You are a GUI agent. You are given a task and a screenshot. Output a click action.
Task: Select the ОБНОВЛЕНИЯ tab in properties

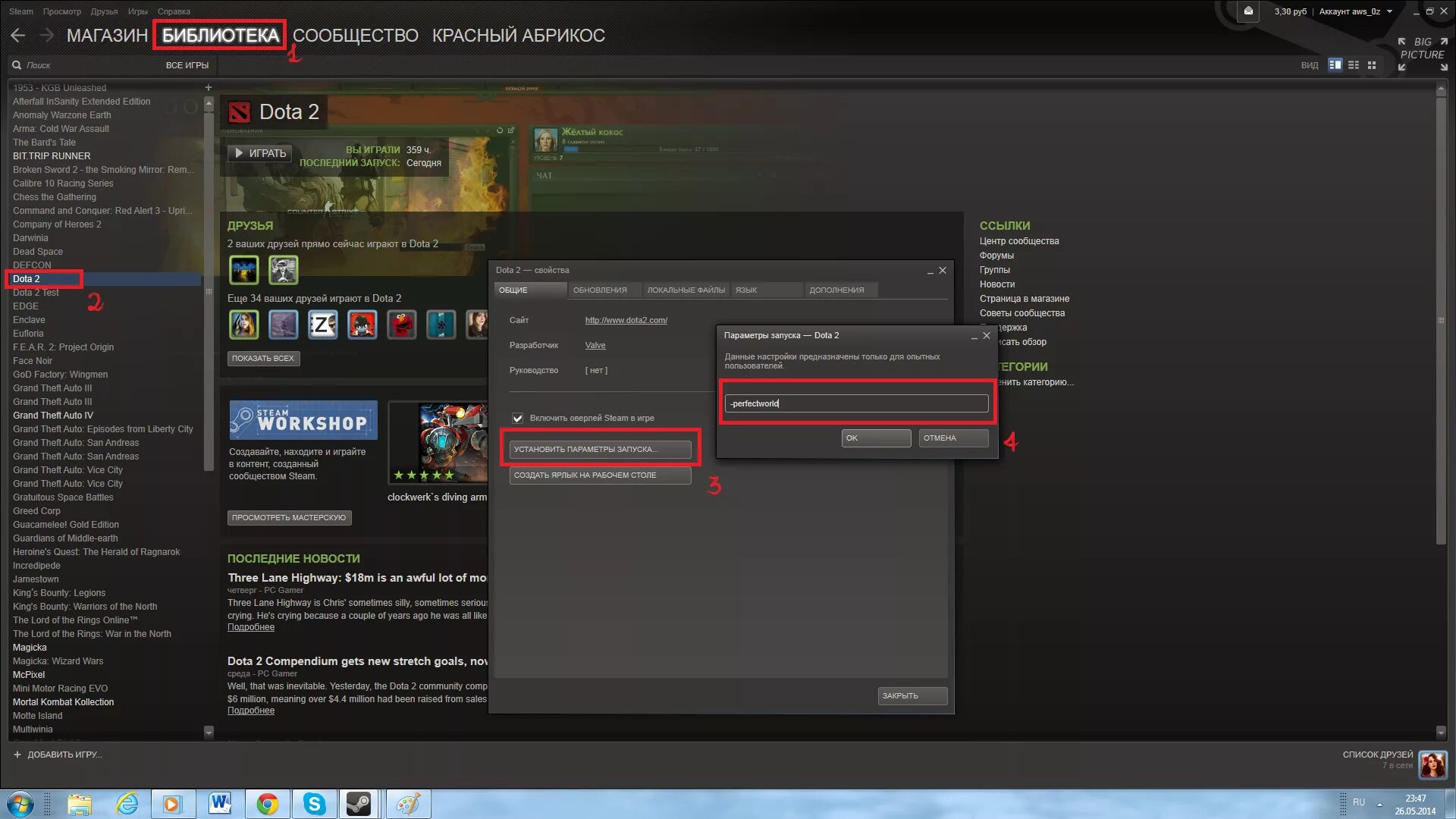coord(599,290)
